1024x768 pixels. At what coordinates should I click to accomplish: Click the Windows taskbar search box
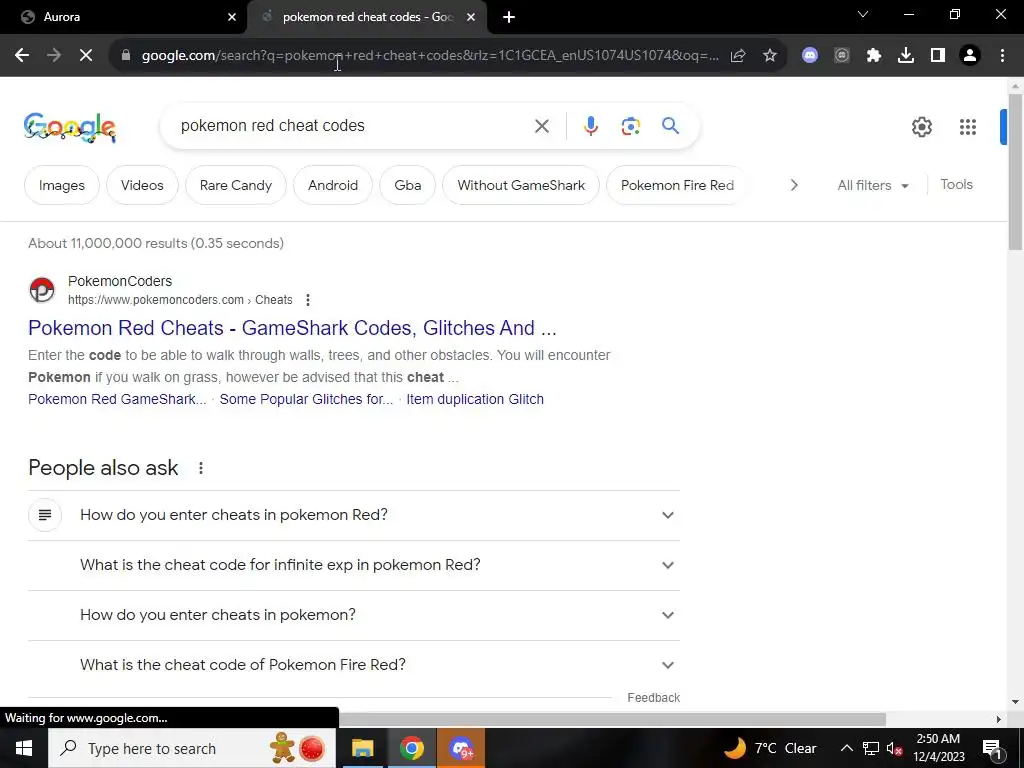coord(192,748)
